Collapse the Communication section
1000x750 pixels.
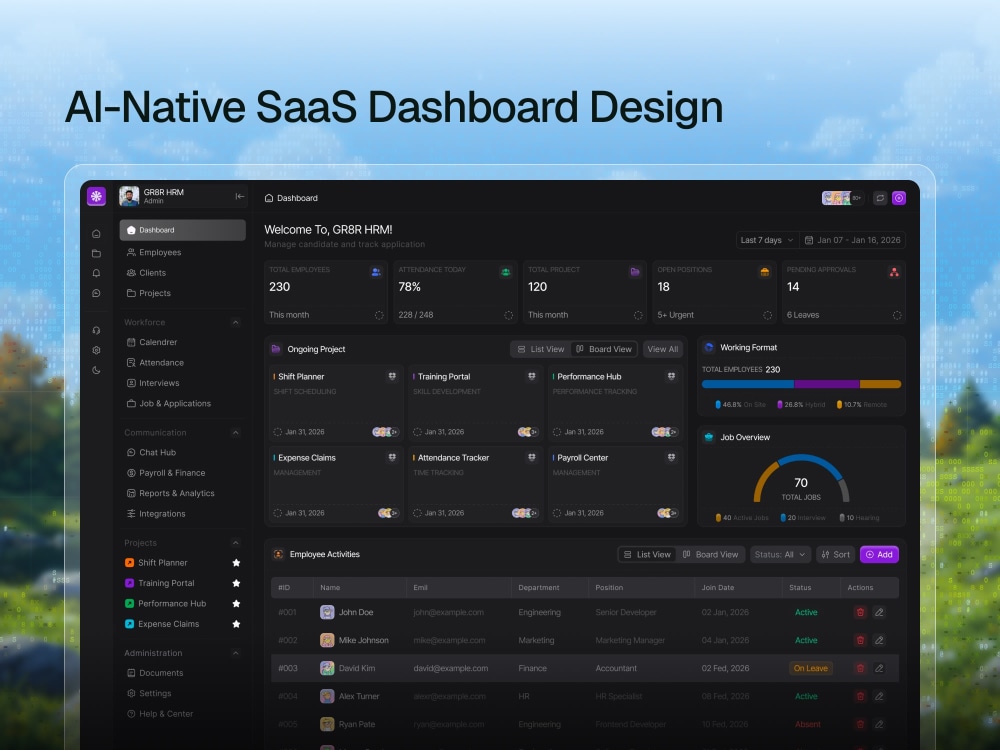[235, 432]
